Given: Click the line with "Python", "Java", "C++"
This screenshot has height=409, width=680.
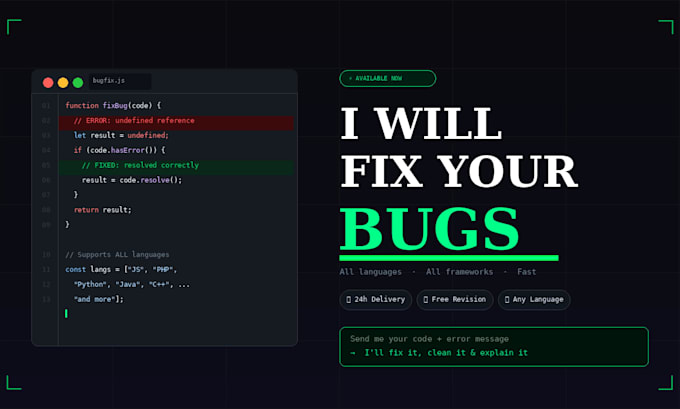Looking at the screenshot, I should click(x=131, y=285).
